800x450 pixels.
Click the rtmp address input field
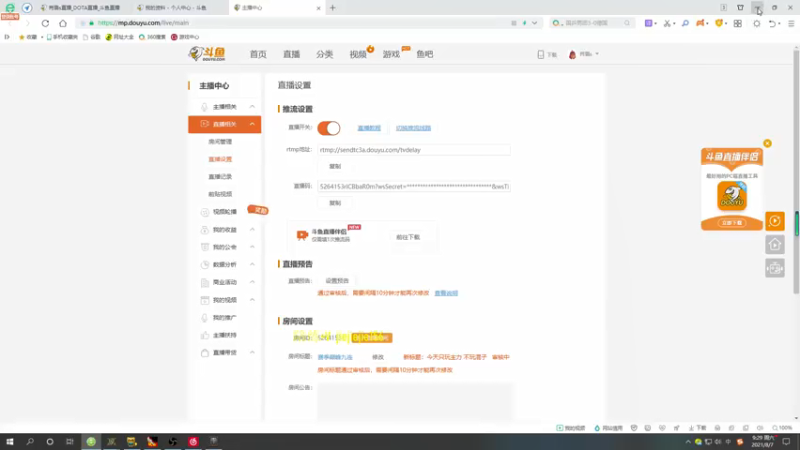tap(414, 150)
